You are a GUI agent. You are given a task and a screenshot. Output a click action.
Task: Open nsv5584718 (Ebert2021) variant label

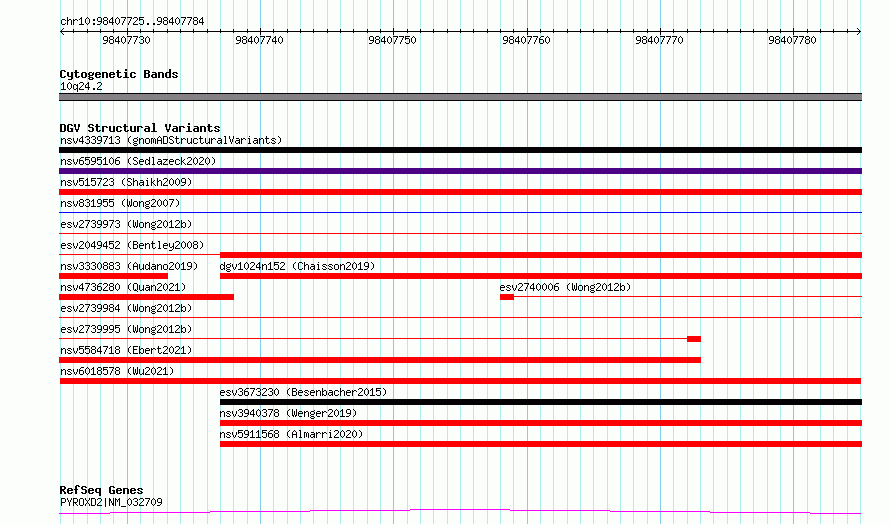point(126,350)
